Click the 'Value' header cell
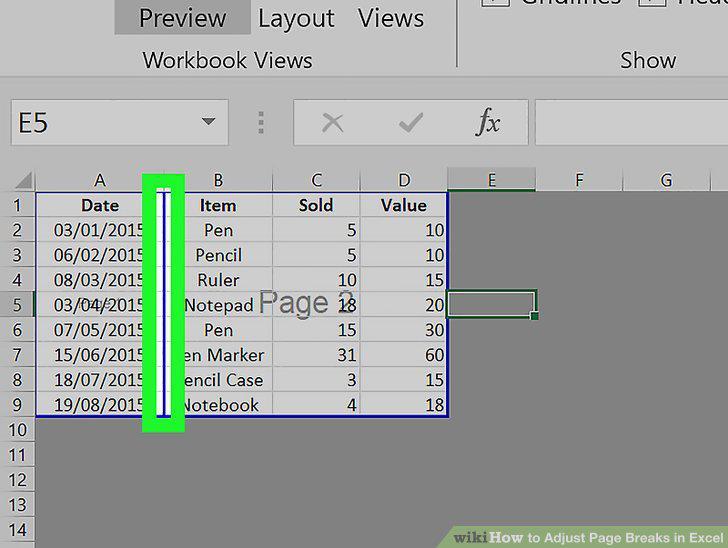This screenshot has width=728, height=548. pos(404,205)
